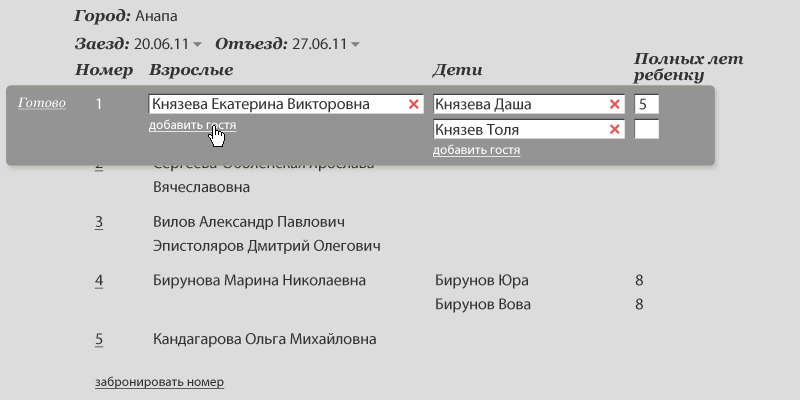This screenshot has width=800, height=400.
Task: Open the Отъезд date dropdown
Action: click(x=356, y=44)
